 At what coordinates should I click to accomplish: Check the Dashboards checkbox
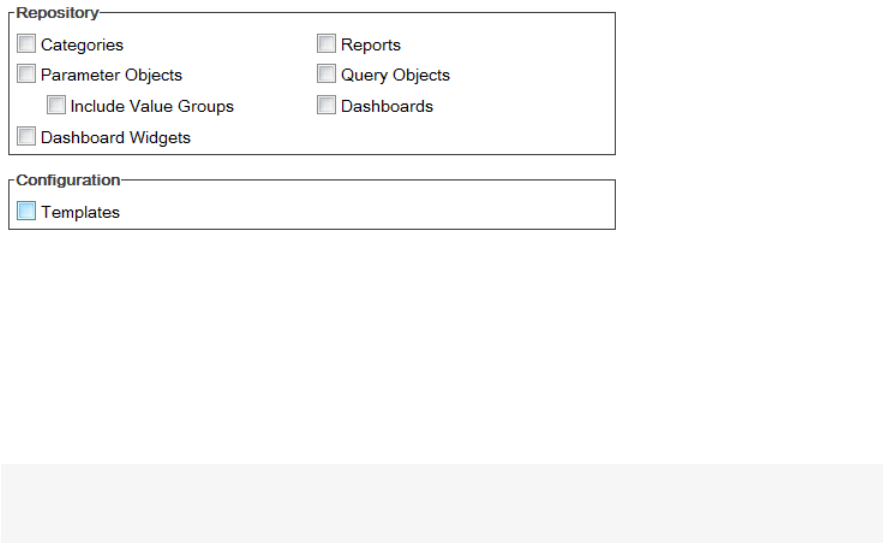click(x=326, y=105)
